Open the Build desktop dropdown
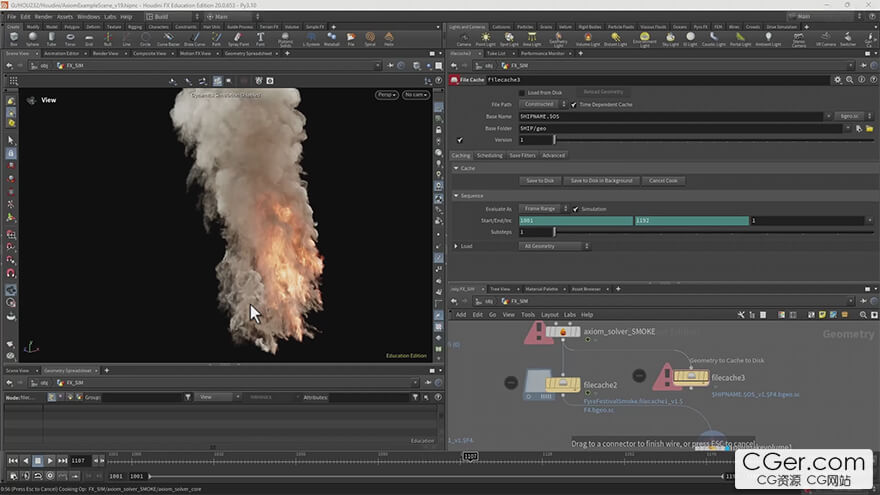The image size is (880, 495). (172, 17)
